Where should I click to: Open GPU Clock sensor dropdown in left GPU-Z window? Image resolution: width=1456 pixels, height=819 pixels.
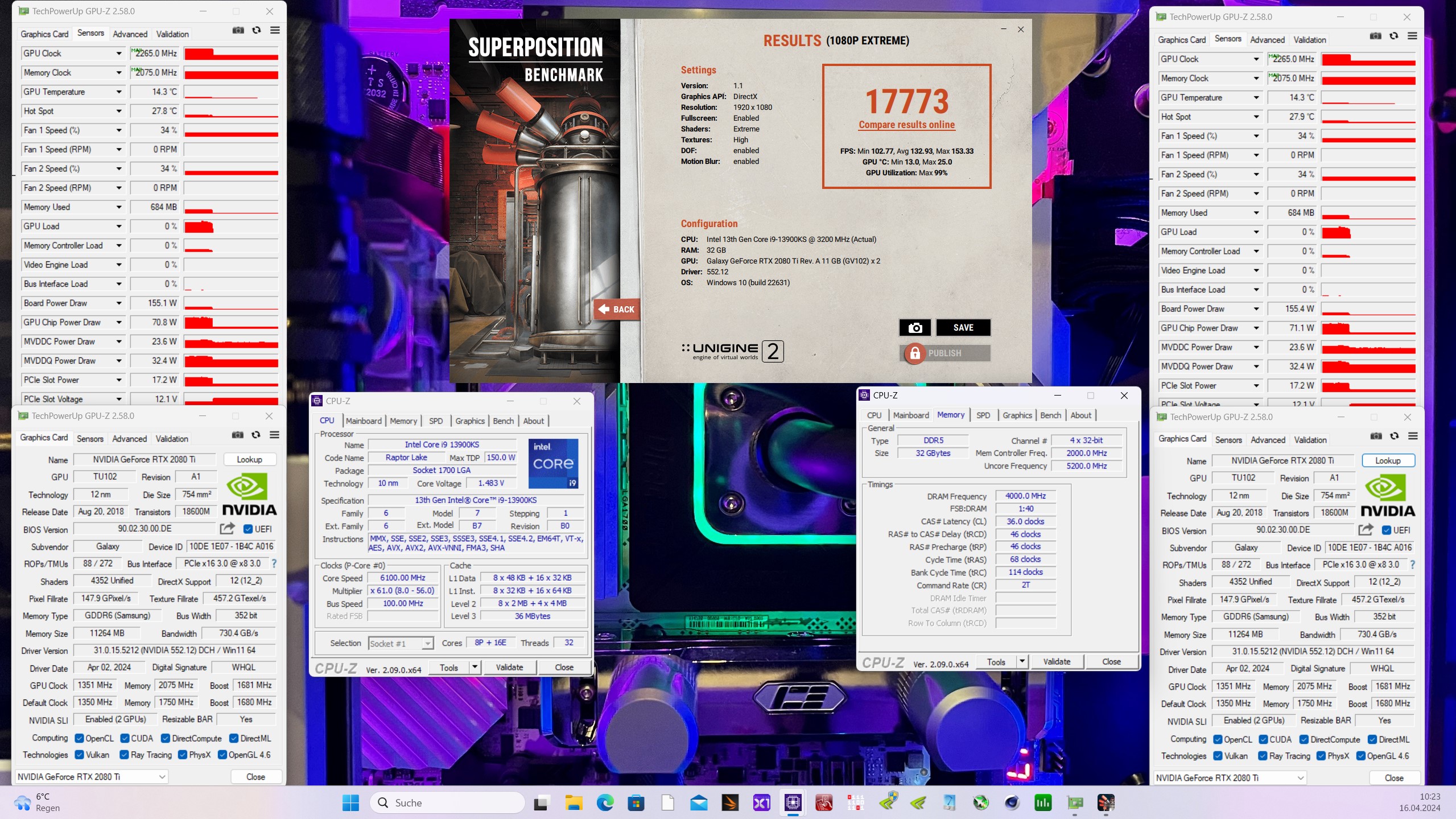click(x=119, y=53)
